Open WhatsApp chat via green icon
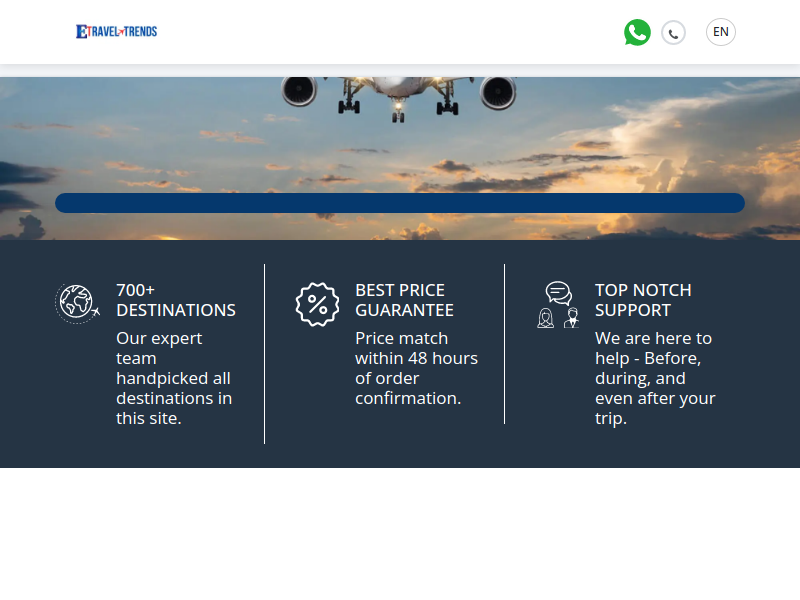Image resolution: width=800 pixels, height=600 pixels. 637,32
